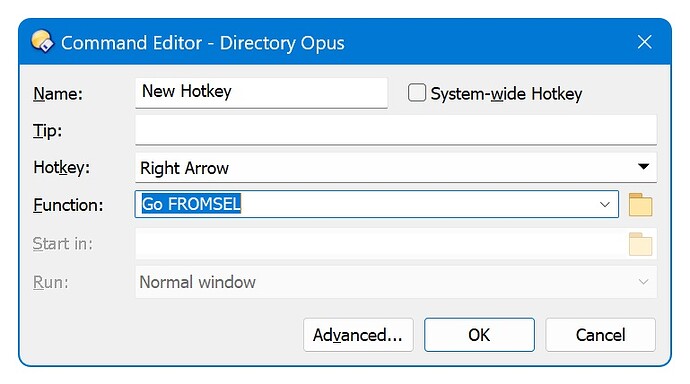Open the Run dropdown chevron
This screenshot has width=690, height=384.
(643, 282)
